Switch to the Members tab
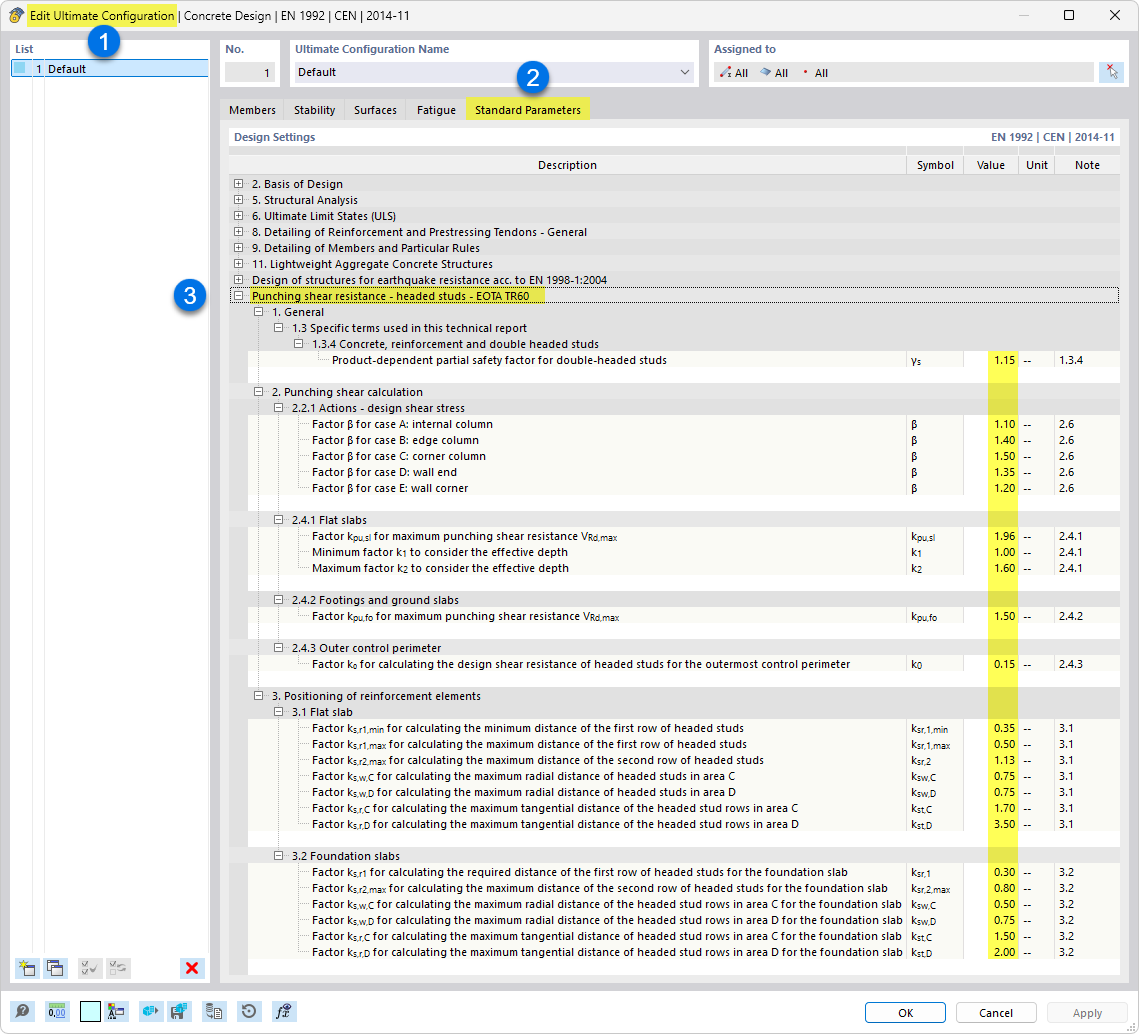The height and width of the screenshot is (1034, 1139). 252,110
